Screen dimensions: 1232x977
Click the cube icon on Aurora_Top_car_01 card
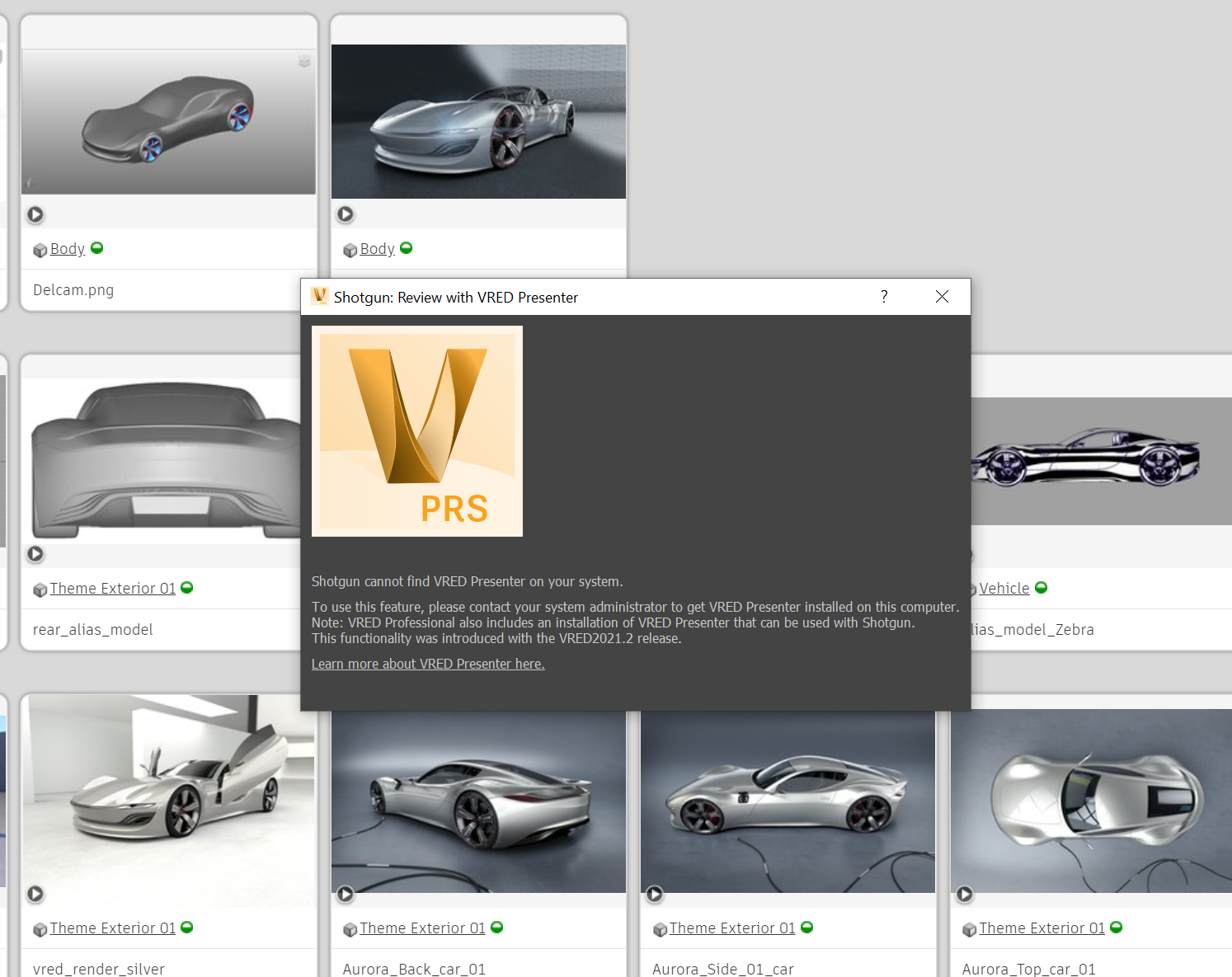coord(969,929)
